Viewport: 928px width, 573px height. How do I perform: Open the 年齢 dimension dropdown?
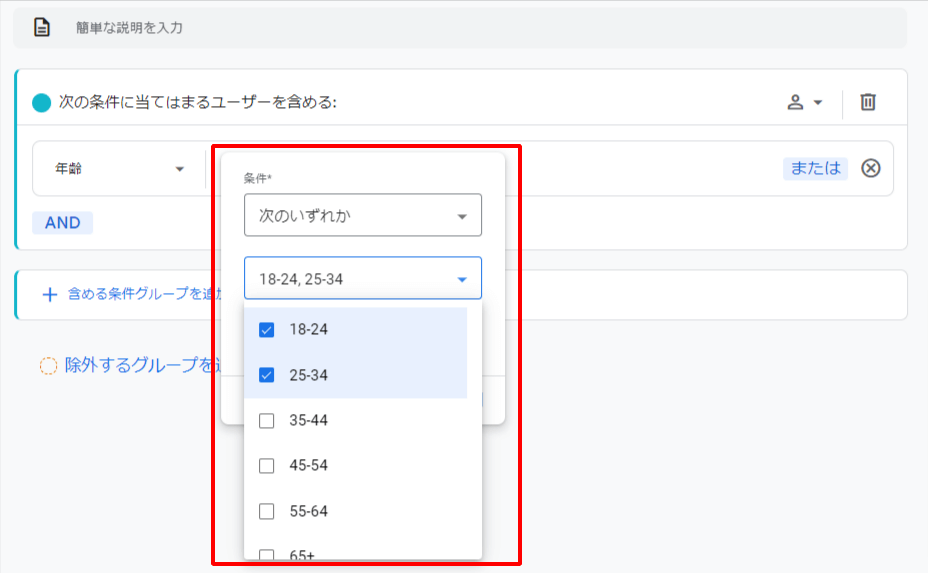click(118, 169)
